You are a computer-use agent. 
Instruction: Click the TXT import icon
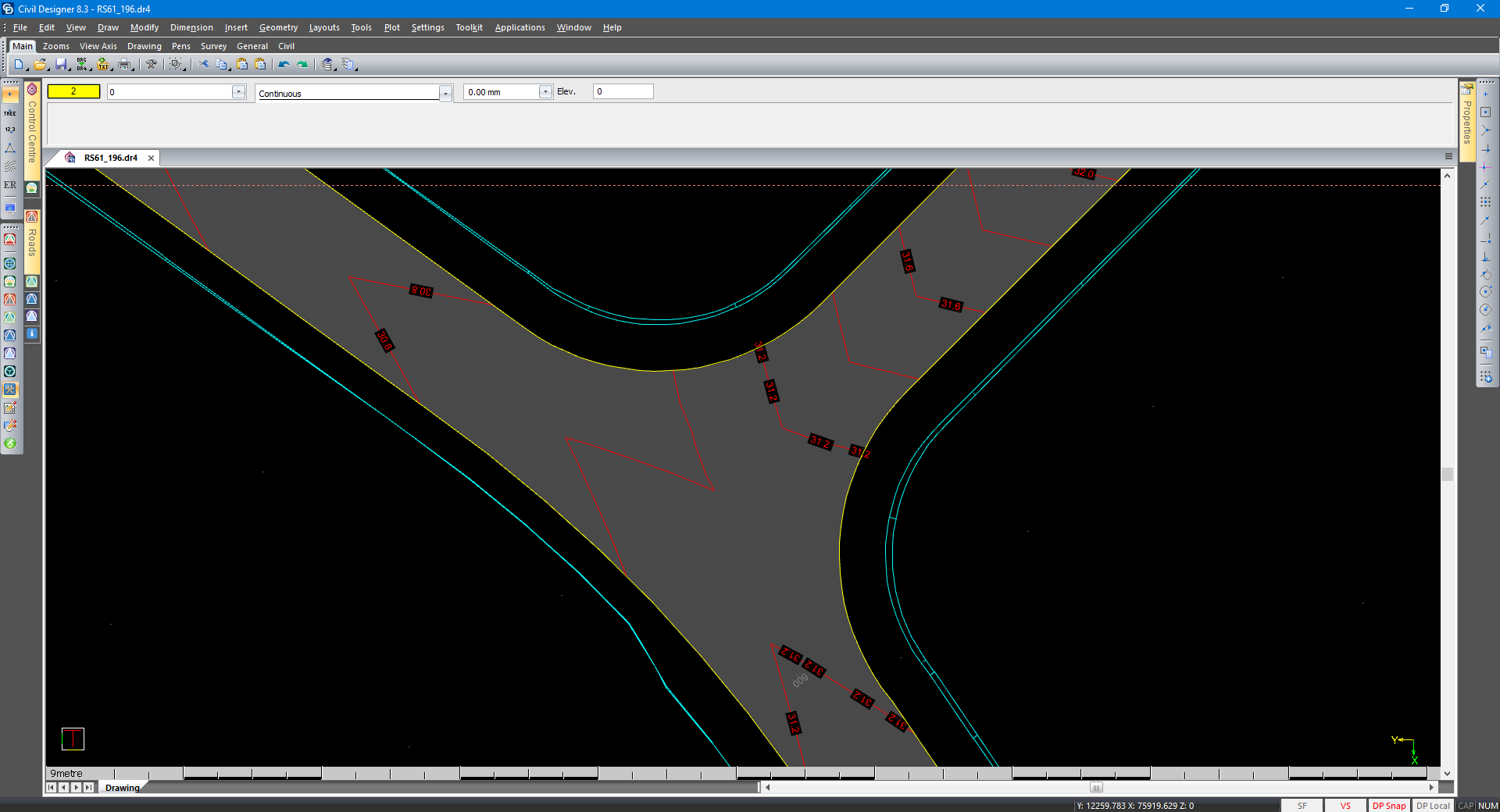point(103,65)
